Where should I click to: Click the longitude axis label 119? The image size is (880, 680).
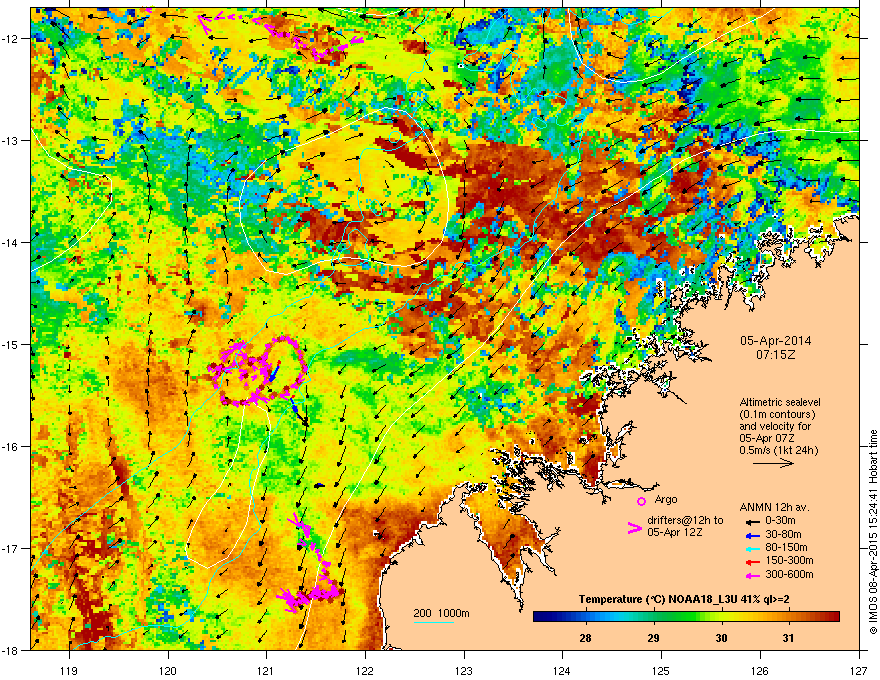coord(70,670)
